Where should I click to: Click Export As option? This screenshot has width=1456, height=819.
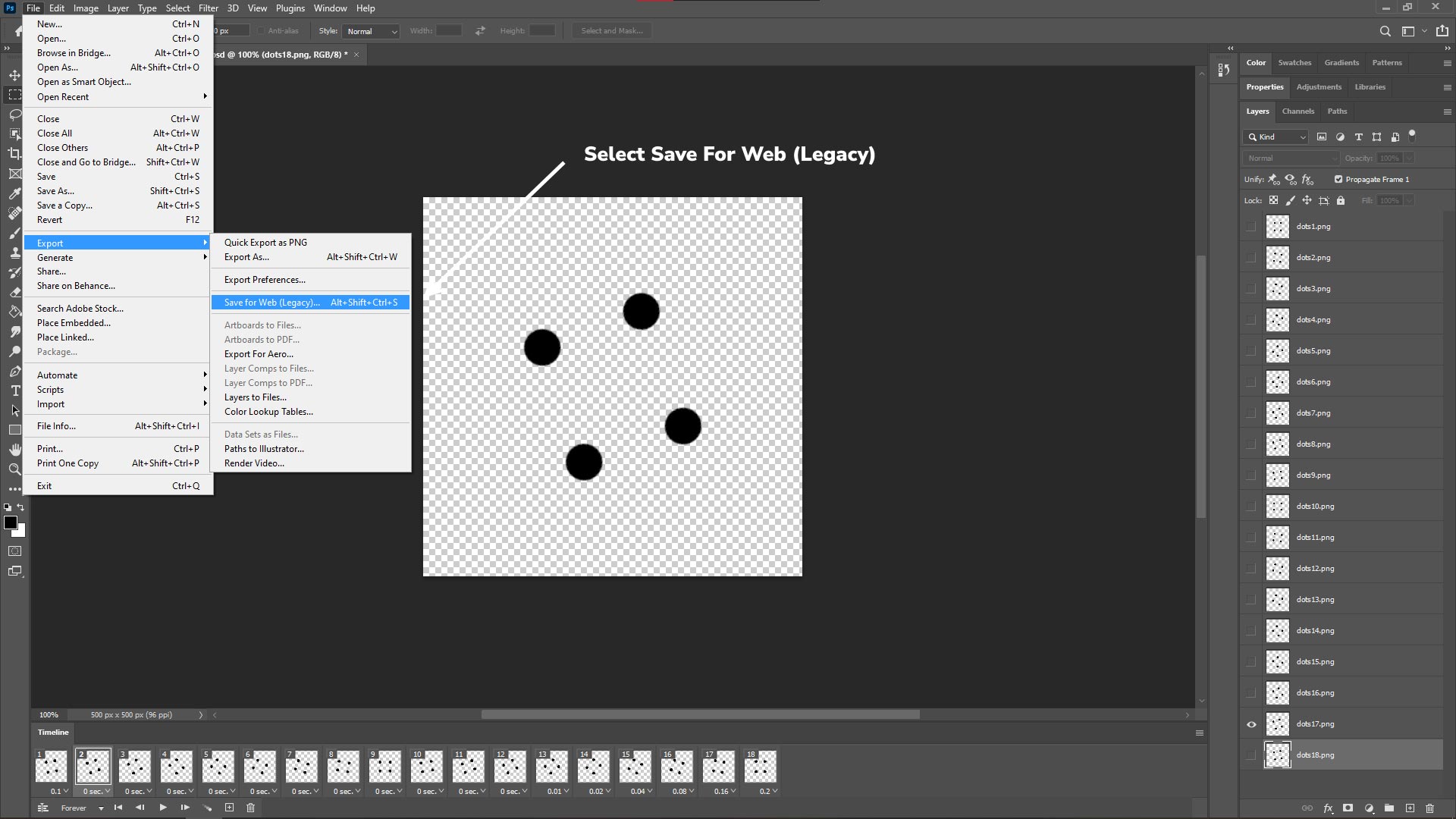(246, 257)
